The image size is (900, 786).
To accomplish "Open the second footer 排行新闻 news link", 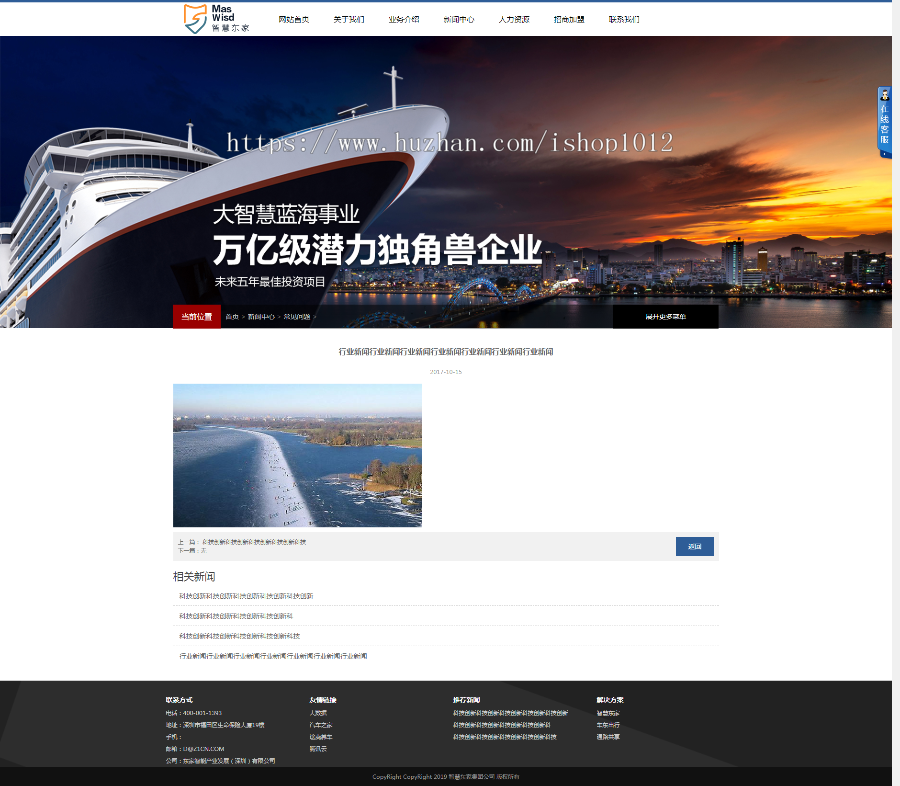I will (502, 725).
